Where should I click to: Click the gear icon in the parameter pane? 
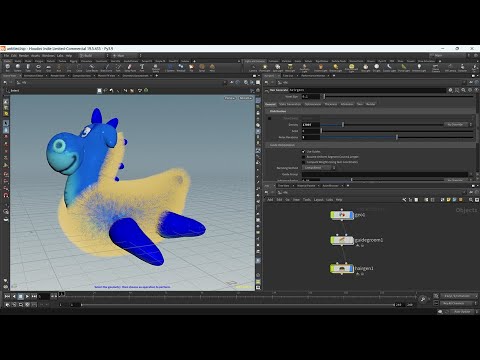pyautogui.click(x=451, y=90)
